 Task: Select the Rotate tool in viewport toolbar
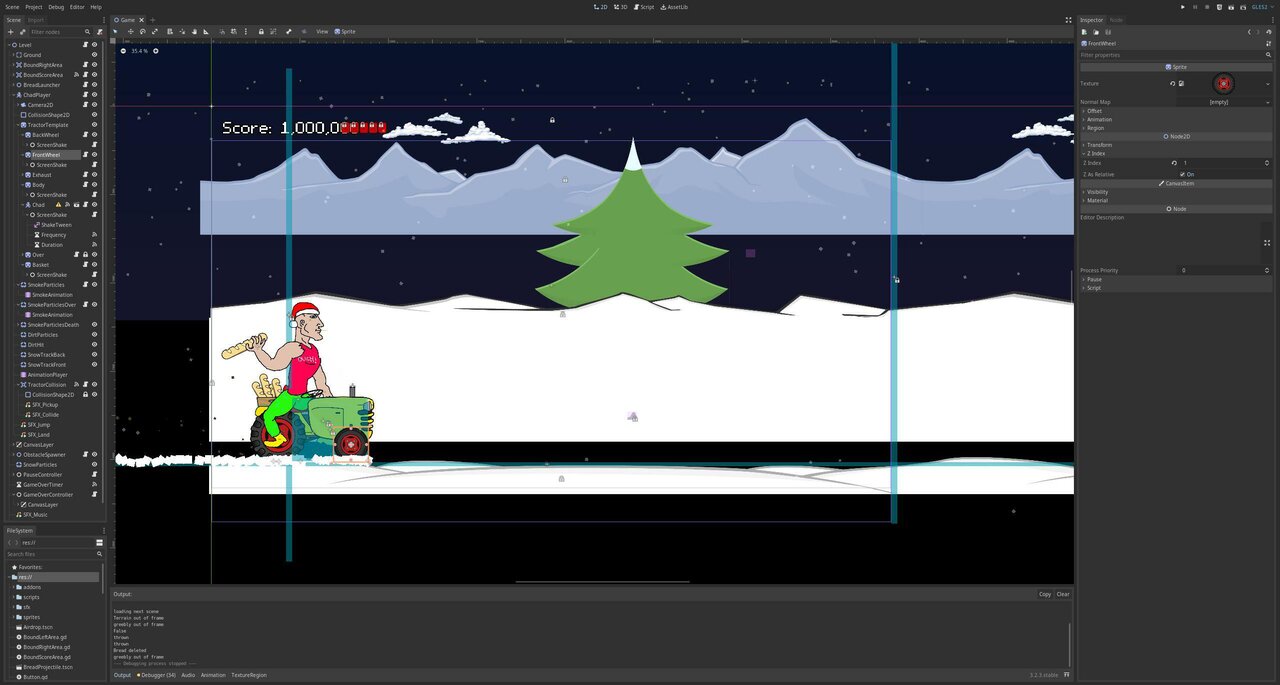point(142,32)
